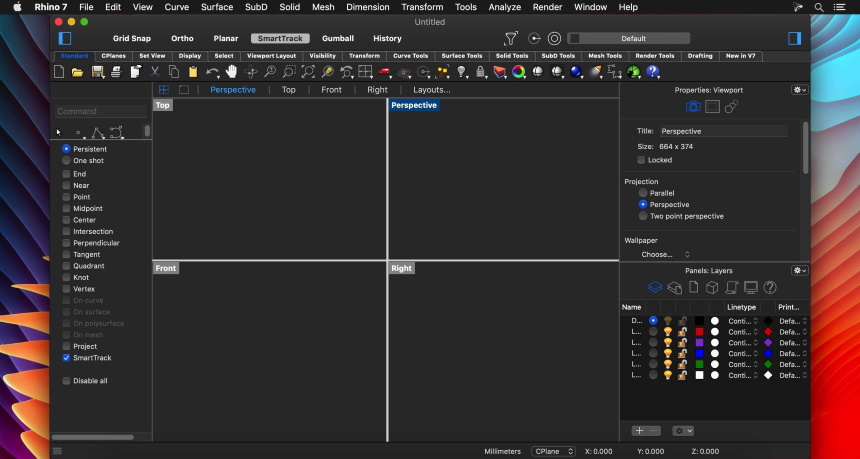The width and height of the screenshot is (860, 459).
Task: Enable the End object snap
Action: (66, 174)
